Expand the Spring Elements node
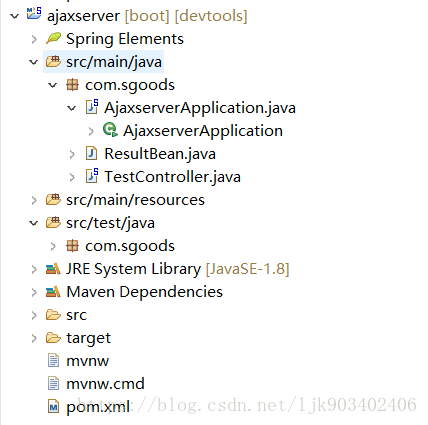The image size is (428, 425). click(x=34, y=39)
